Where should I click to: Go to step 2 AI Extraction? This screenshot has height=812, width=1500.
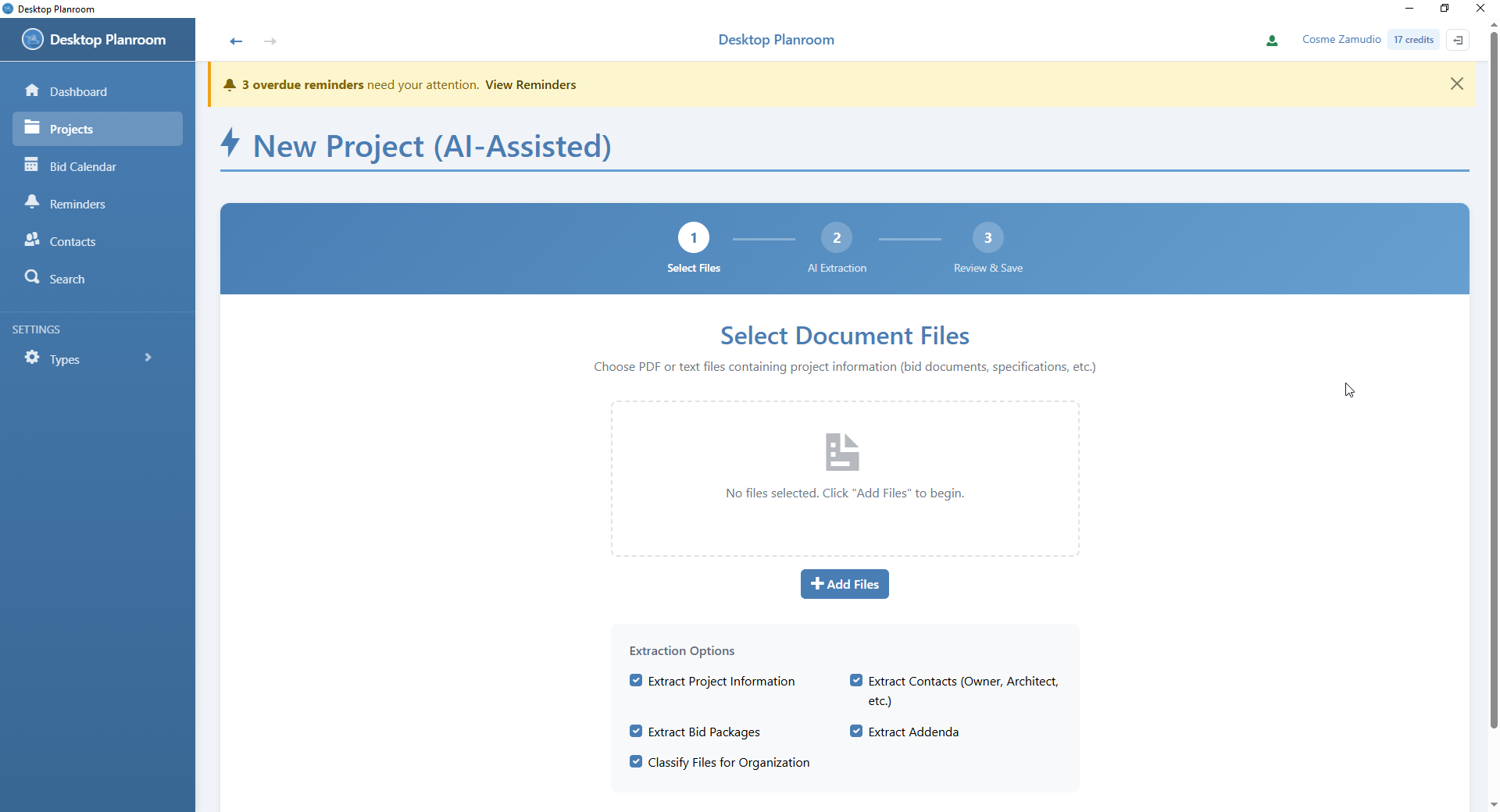[x=837, y=238]
